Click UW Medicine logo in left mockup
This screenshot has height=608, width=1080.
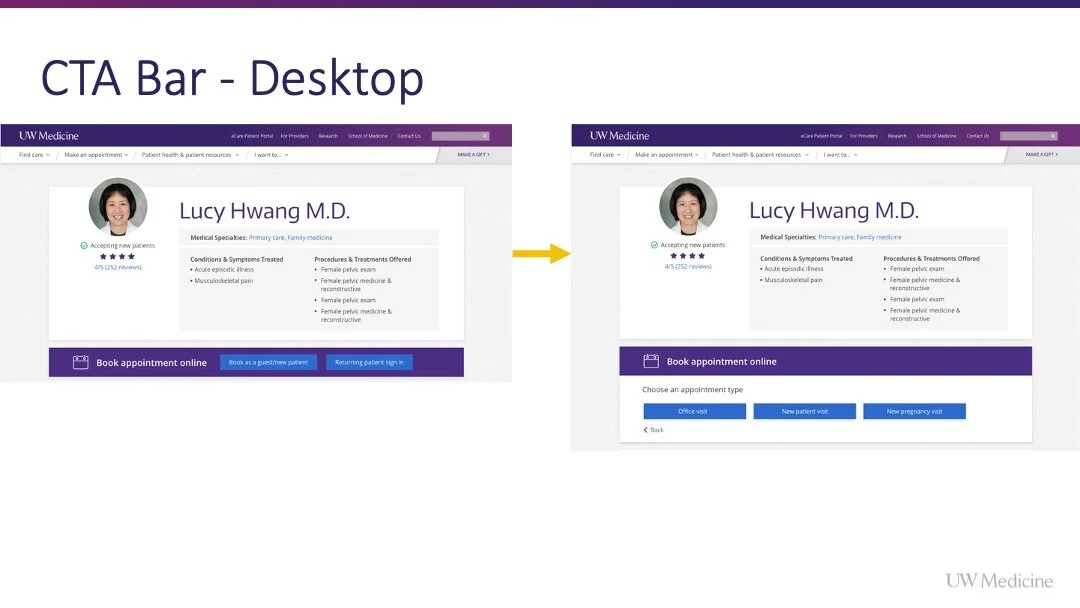tap(49, 136)
